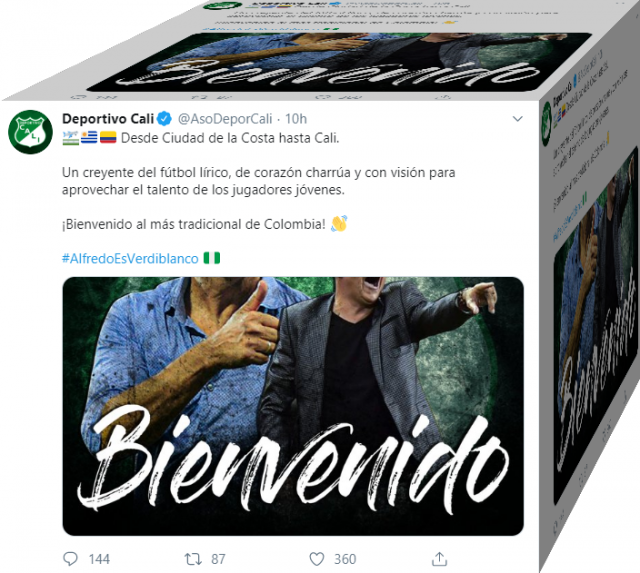
Task: Click the clapping hands emoji
Action: (339, 224)
